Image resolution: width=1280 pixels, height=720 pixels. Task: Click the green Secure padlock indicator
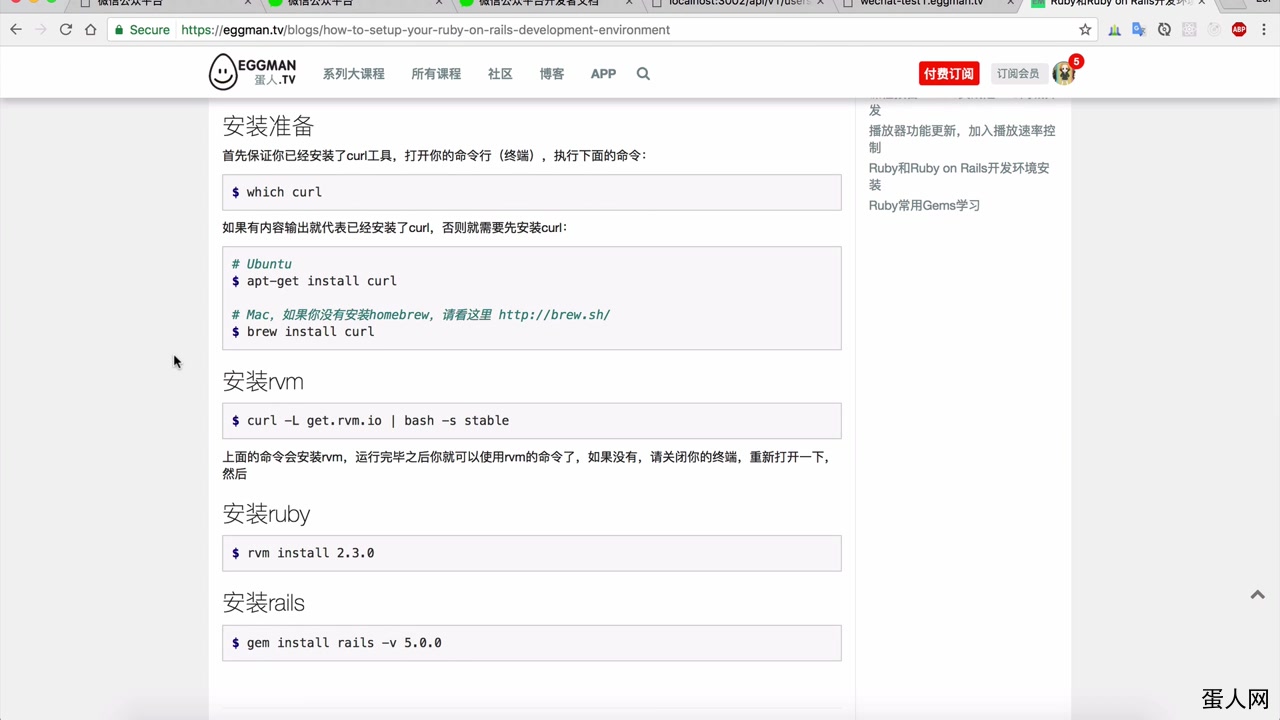point(142,30)
